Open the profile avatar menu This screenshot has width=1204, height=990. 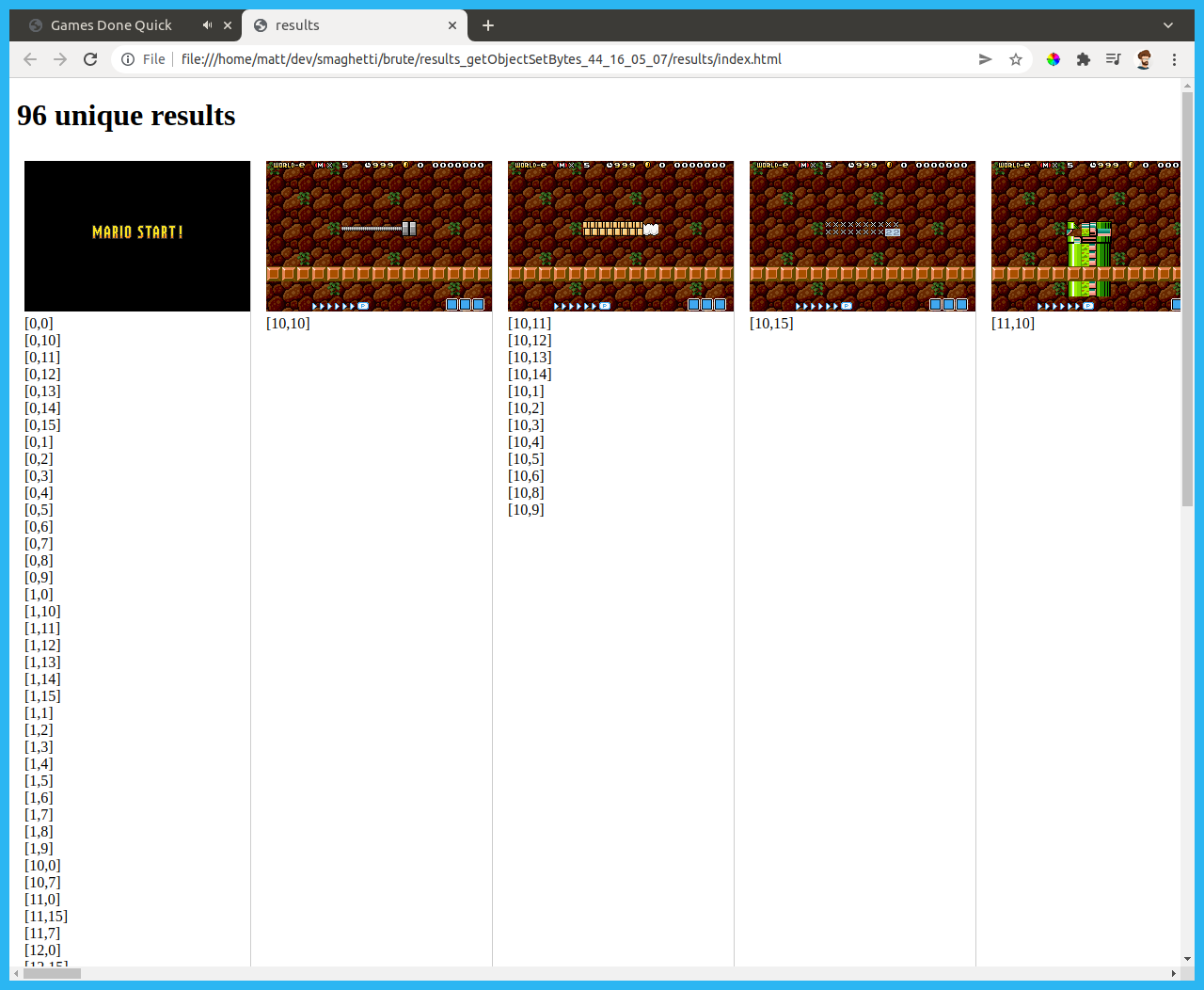(1144, 59)
